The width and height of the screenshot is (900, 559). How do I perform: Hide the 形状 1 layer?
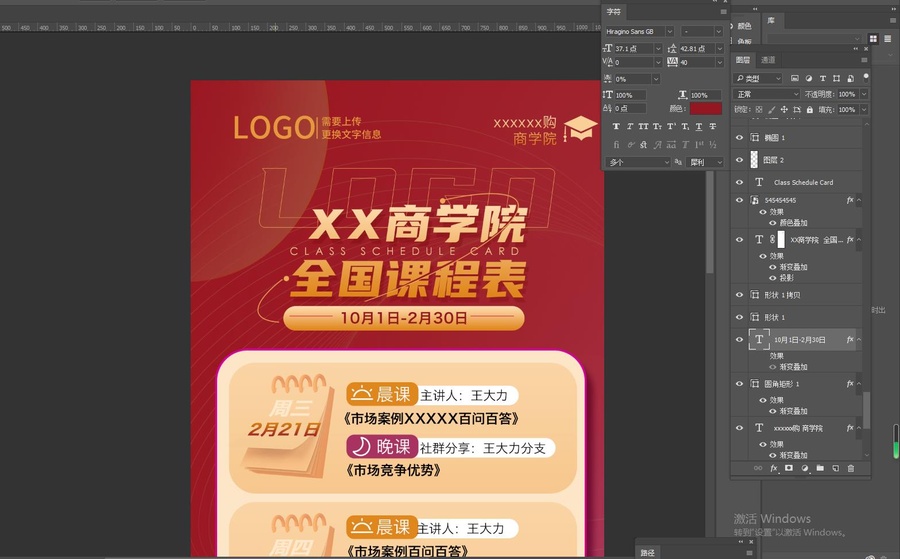coord(739,317)
